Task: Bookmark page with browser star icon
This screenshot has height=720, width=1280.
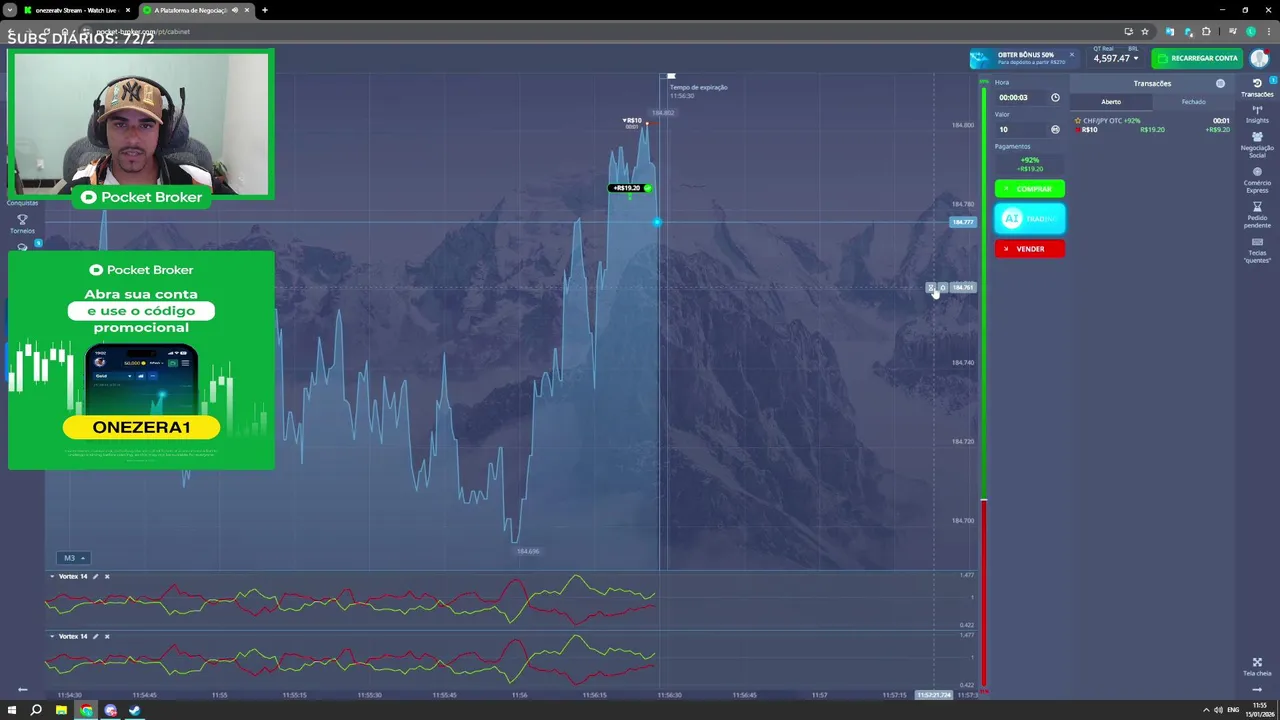Action: (x=1145, y=31)
